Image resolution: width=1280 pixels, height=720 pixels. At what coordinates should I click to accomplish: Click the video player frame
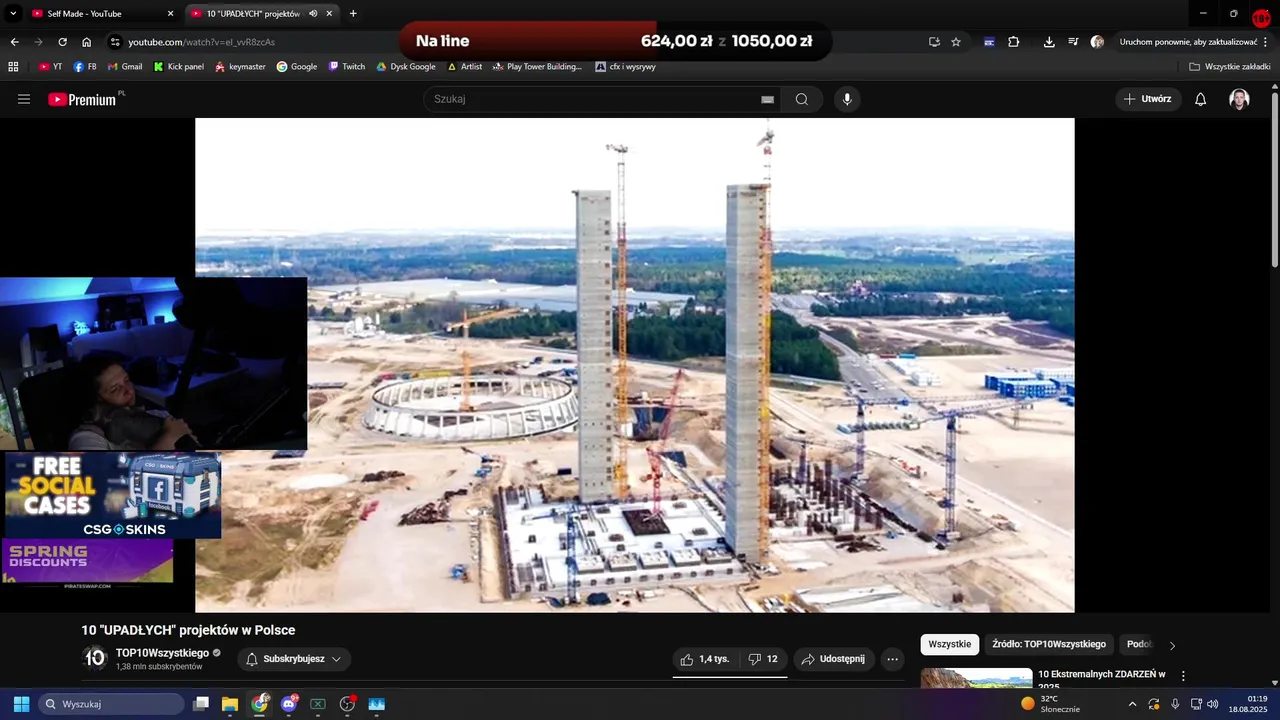coord(635,365)
